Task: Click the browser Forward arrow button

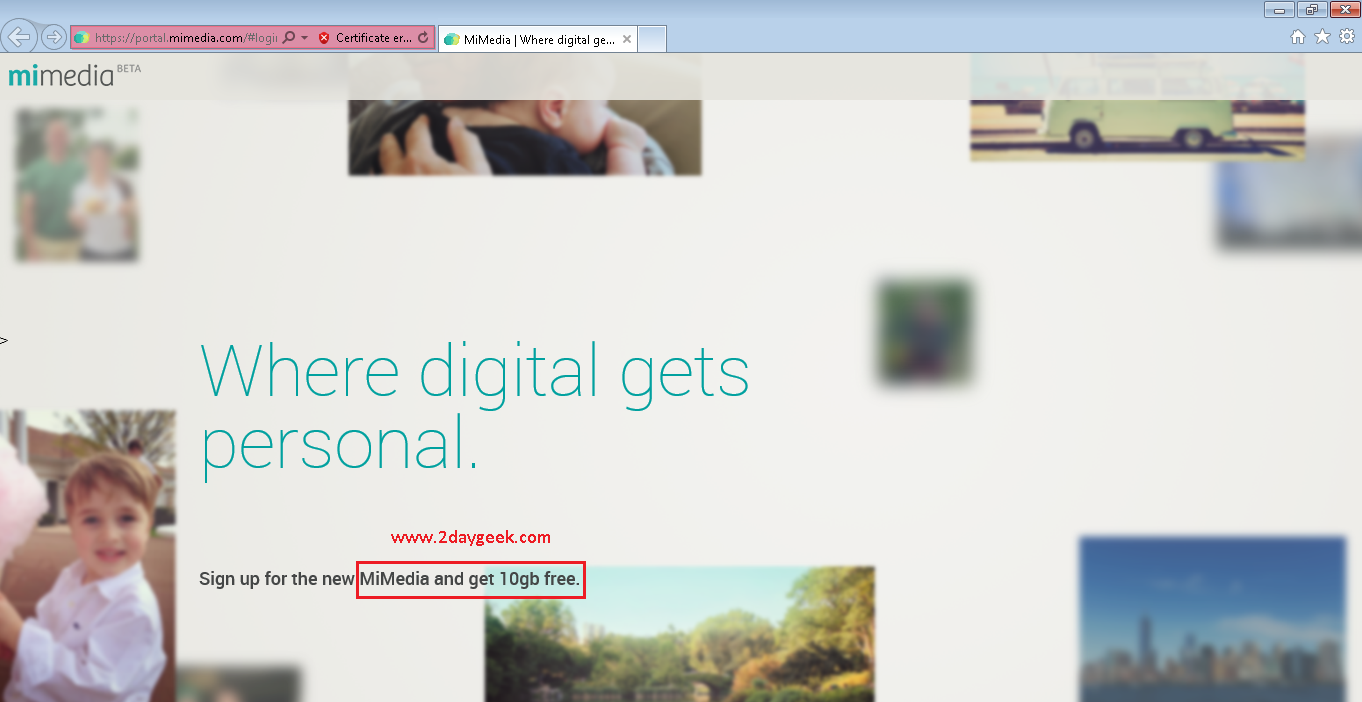Action: click(53, 37)
